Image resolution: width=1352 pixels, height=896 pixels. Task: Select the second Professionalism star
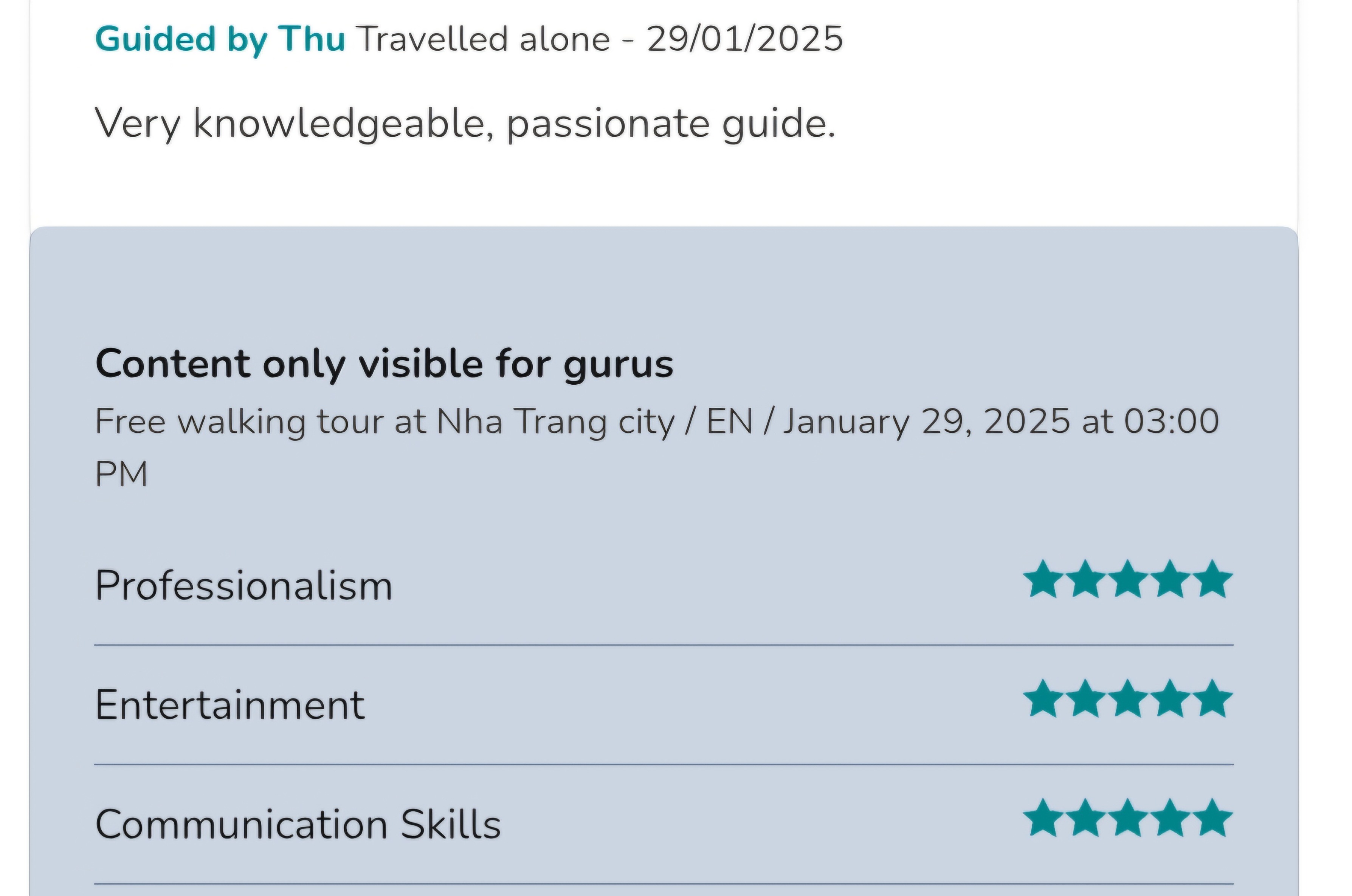click(x=1085, y=579)
